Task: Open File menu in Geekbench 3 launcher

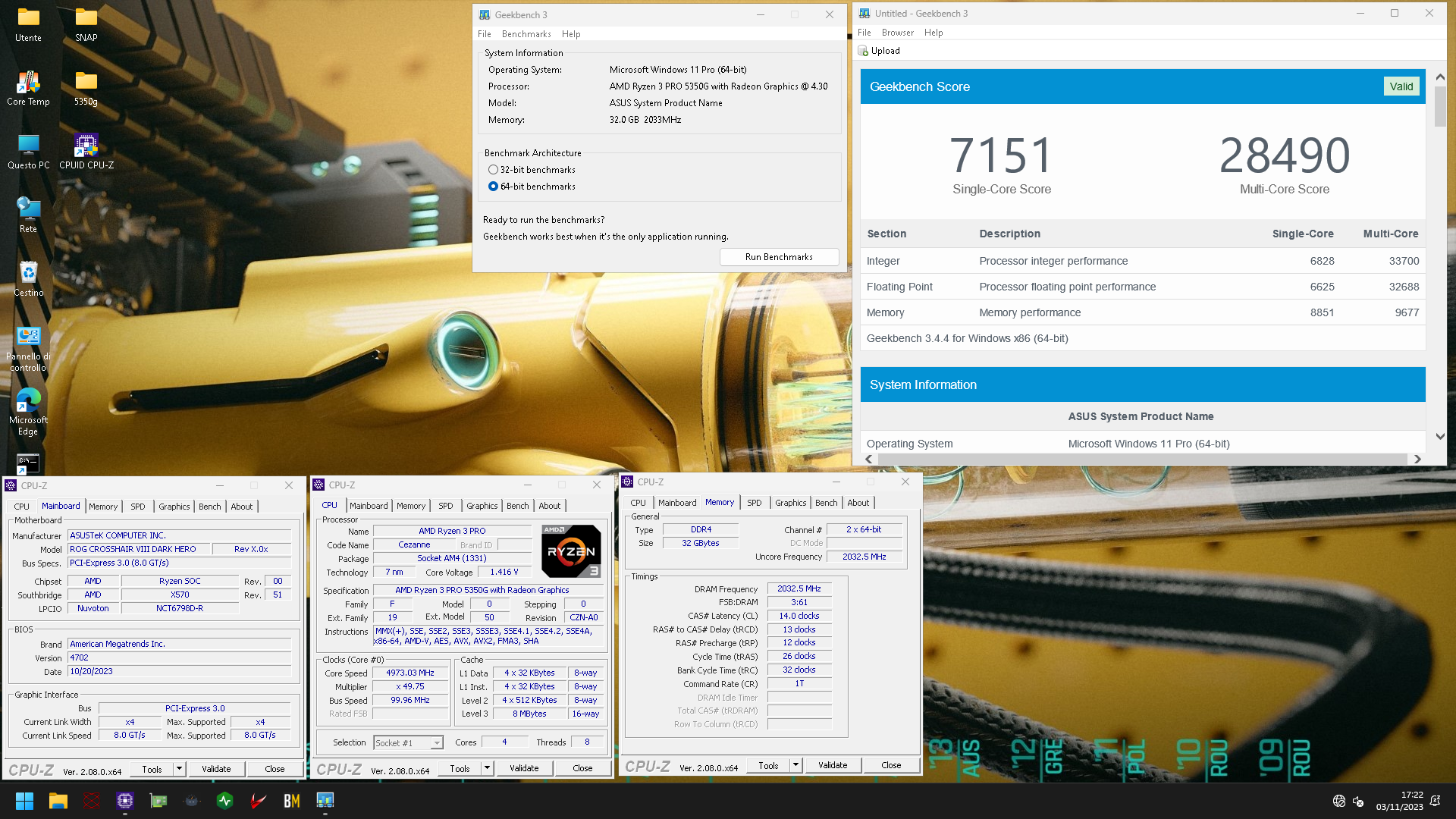Action: (x=485, y=34)
